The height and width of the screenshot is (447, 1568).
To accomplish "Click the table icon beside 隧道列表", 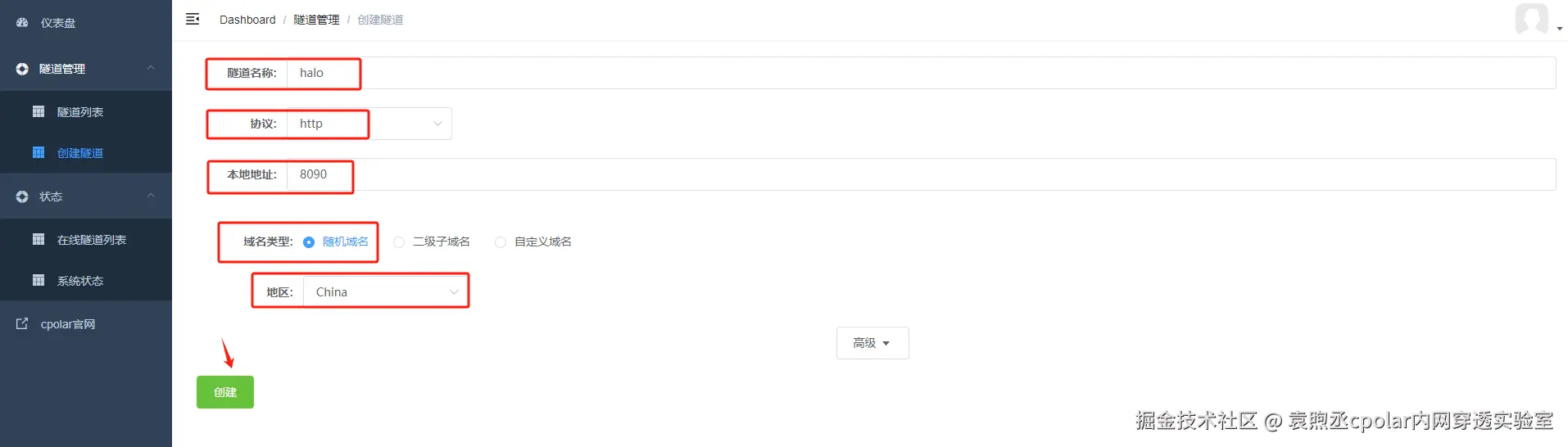I will pos(39,111).
